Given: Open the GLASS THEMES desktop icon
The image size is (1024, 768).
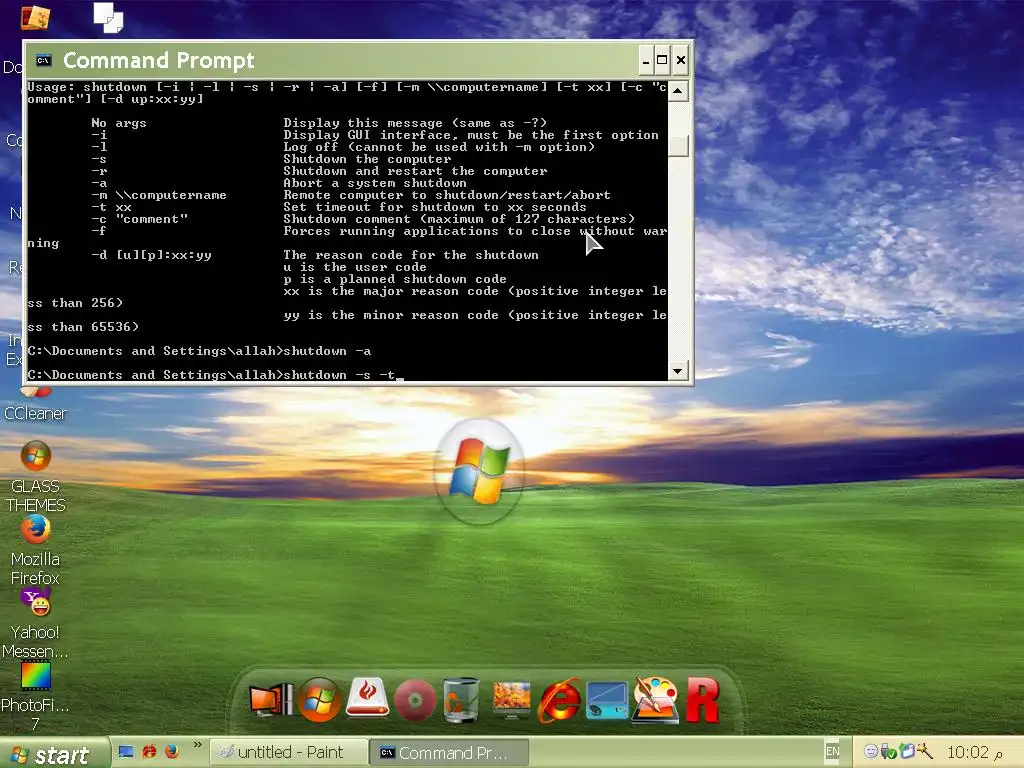Looking at the screenshot, I should 35,477.
